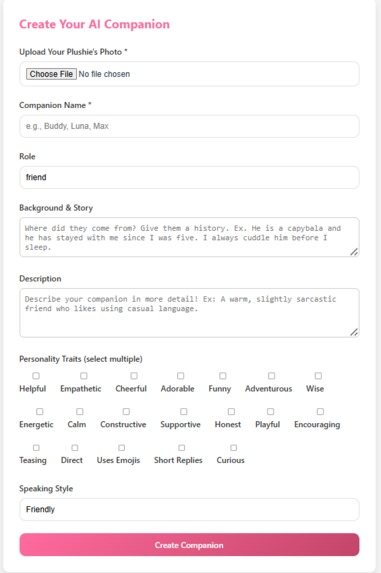381x573 pixels.
Task: Click the Background & Story resize handle
Action: pyautogui.click(x=354, y=252)
